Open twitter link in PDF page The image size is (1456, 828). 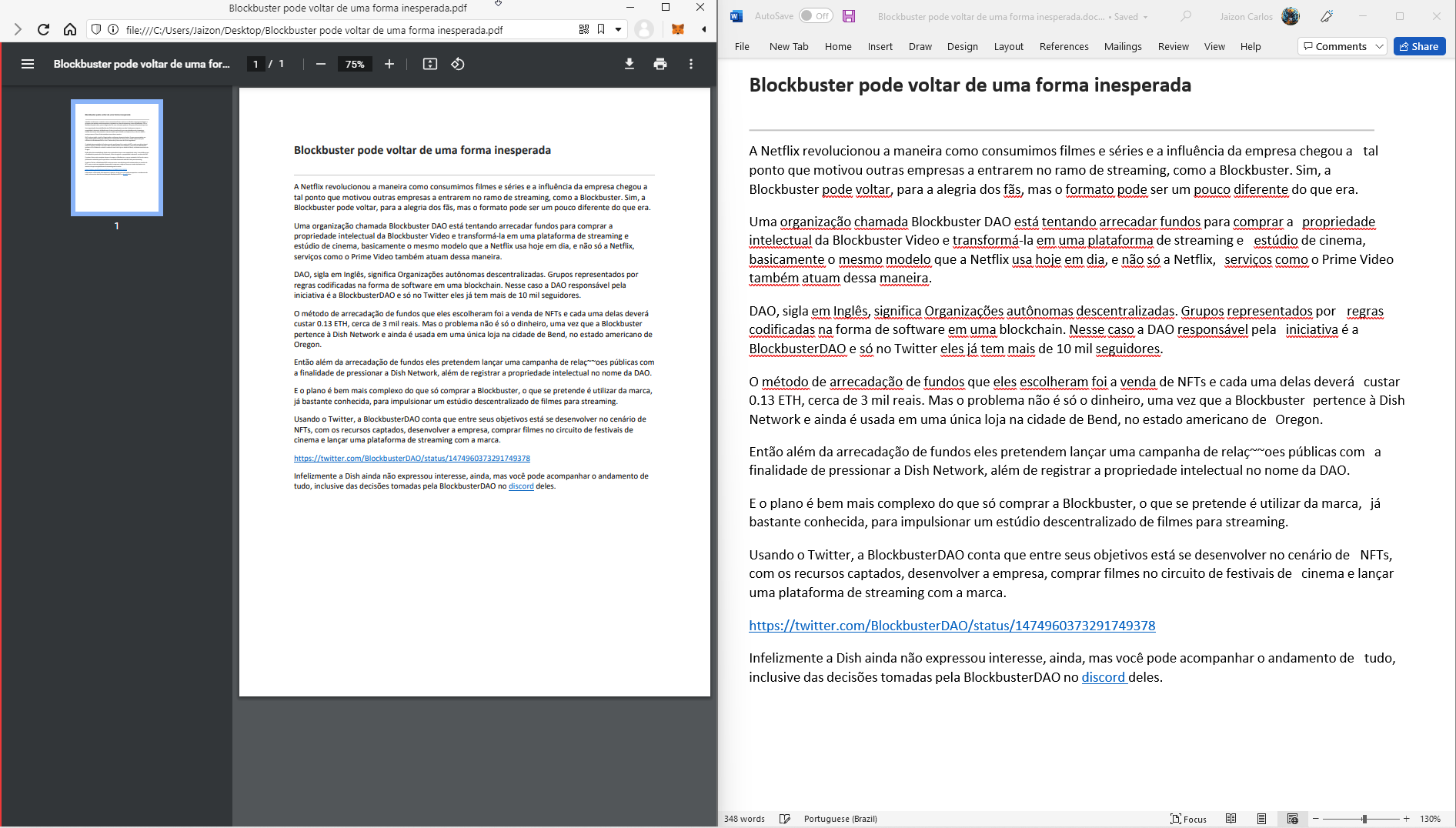(412, 458)
